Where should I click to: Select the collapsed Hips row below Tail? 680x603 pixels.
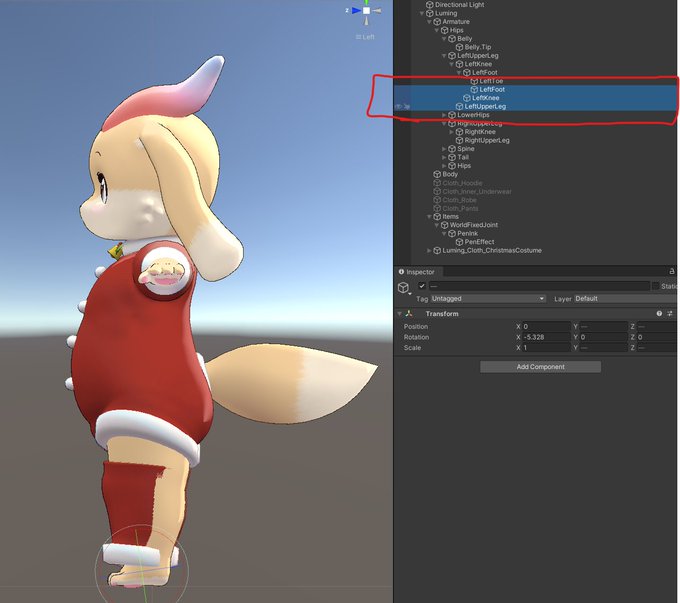pyautogui.click(x=535, y=166)
